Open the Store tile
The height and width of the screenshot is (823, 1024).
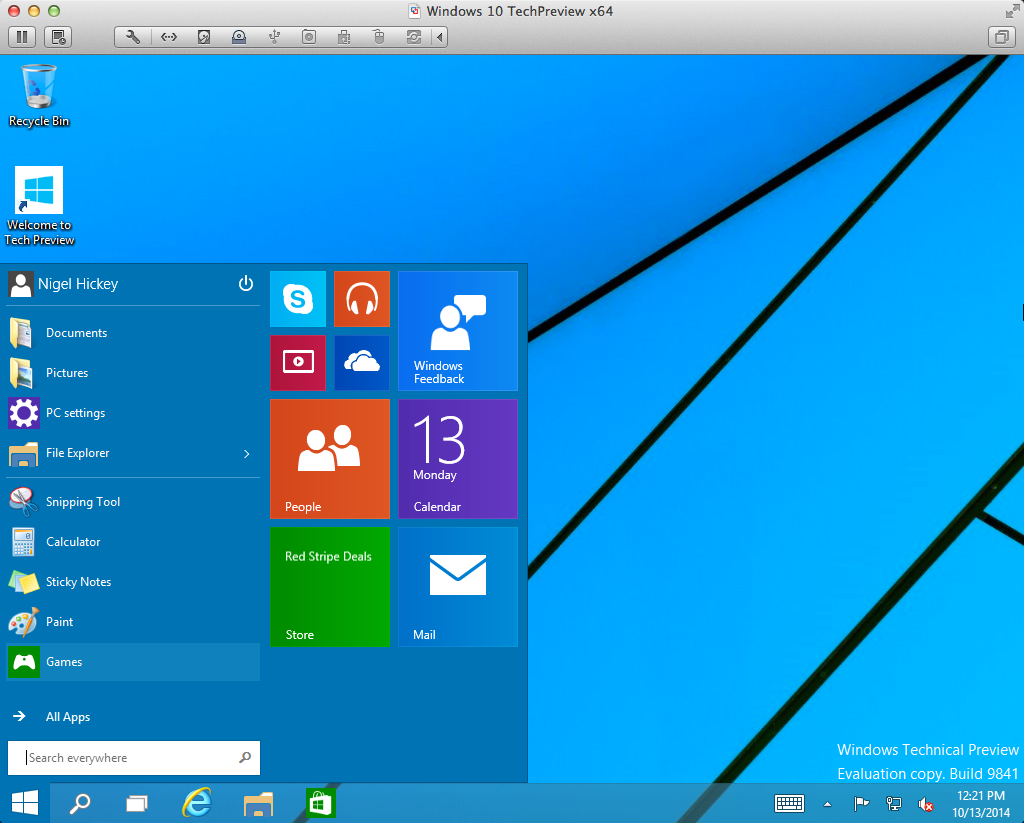click(x=330, y=587)
